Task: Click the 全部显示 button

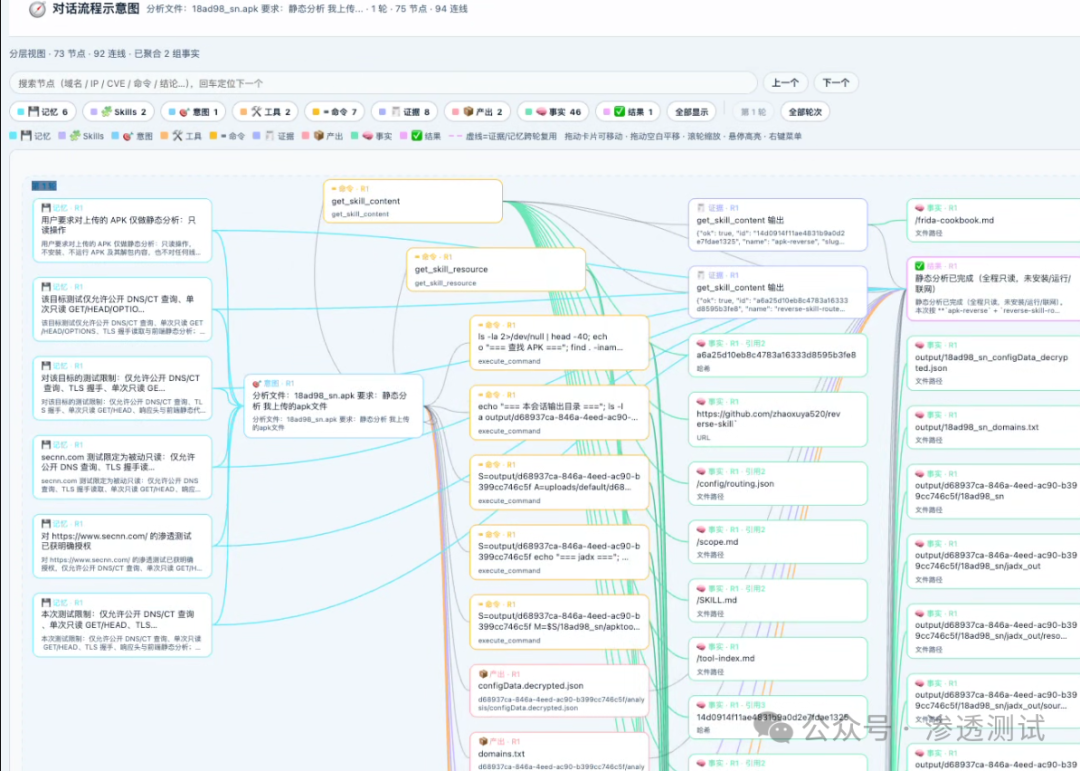Action: (x=691, y=112)
